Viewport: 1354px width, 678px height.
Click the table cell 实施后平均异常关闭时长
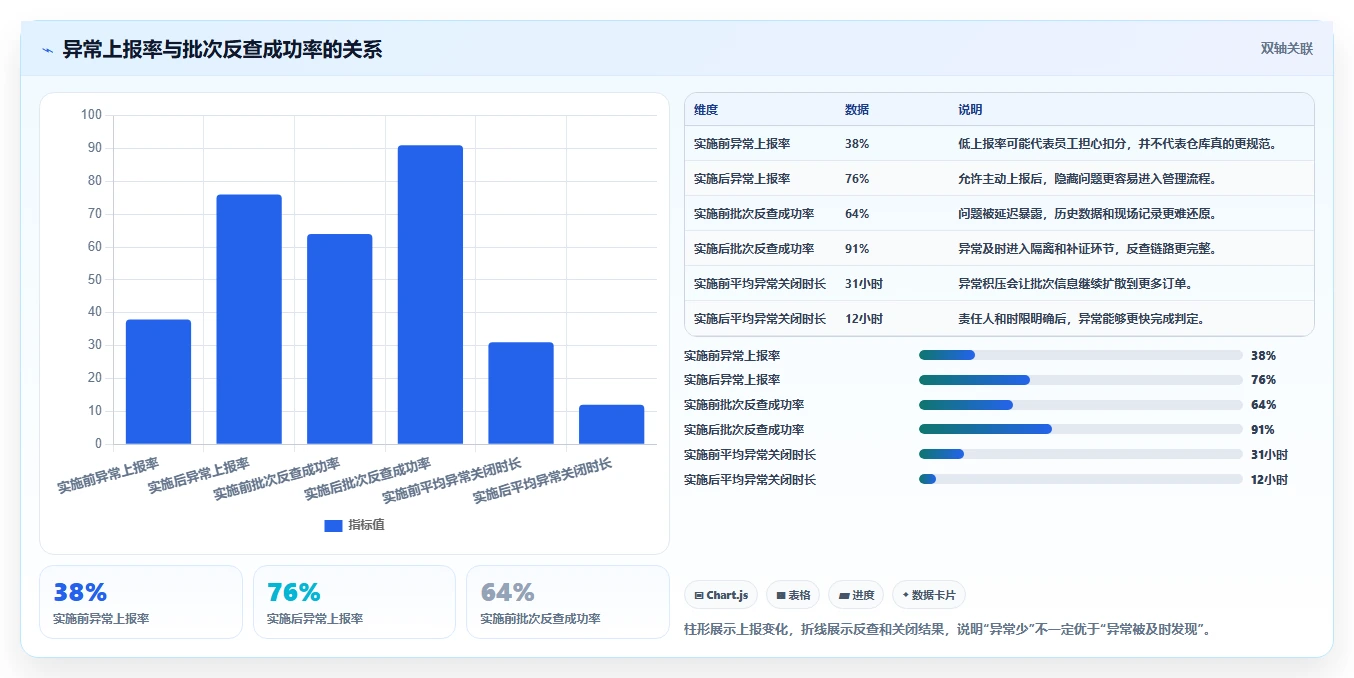(760, 319)
